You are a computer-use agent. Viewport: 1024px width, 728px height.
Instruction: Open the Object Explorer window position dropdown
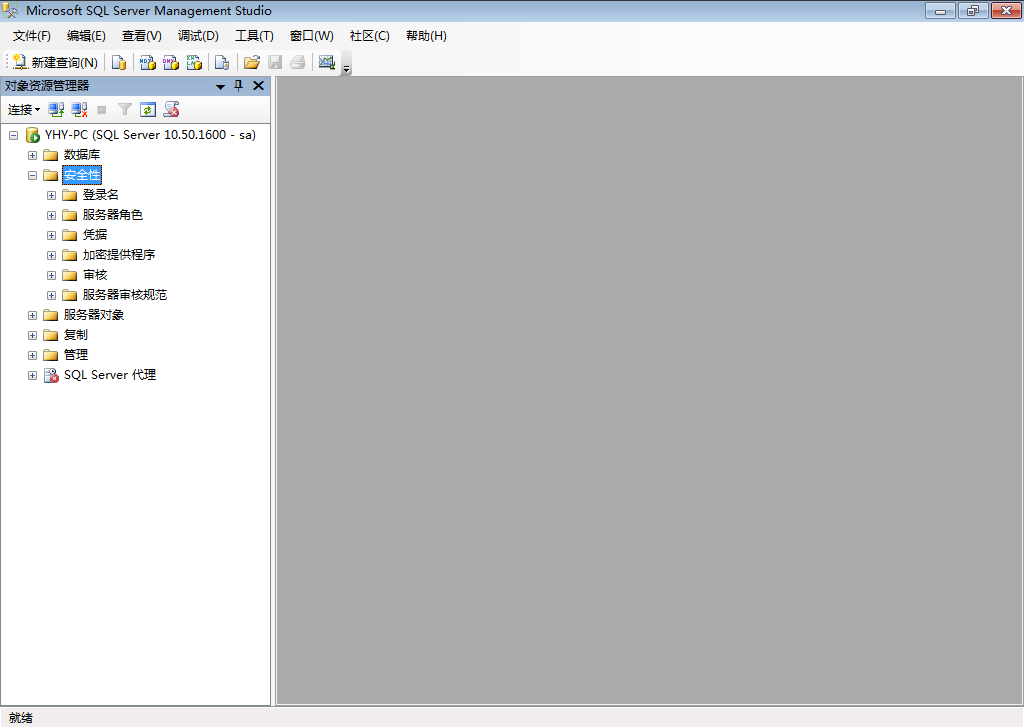(x=220, y=86)
